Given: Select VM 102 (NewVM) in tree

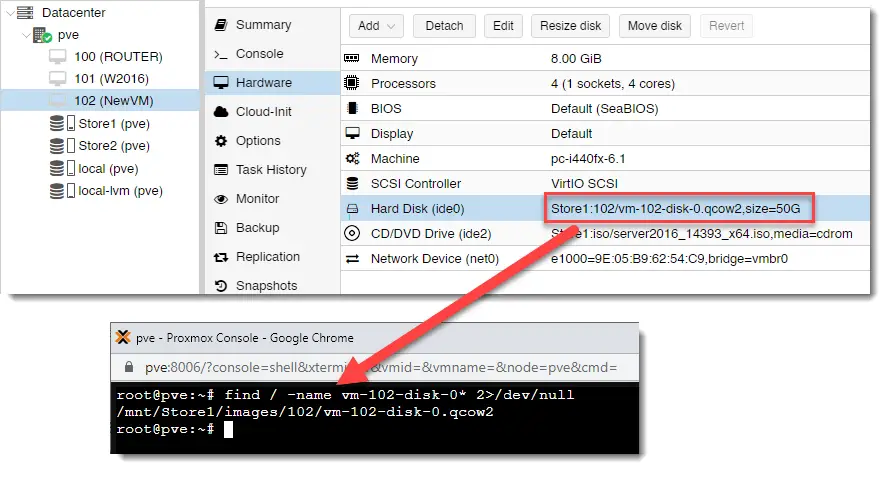Looking at the screenshot, I should pyautogui.click(x=100, y=101).
